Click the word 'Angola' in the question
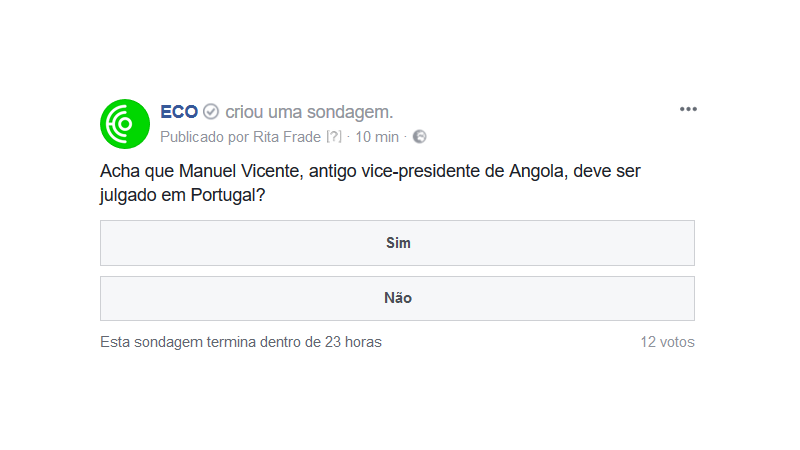Image resolution: width=800 pixels, height=450 pixels. [x=536, y=172]
